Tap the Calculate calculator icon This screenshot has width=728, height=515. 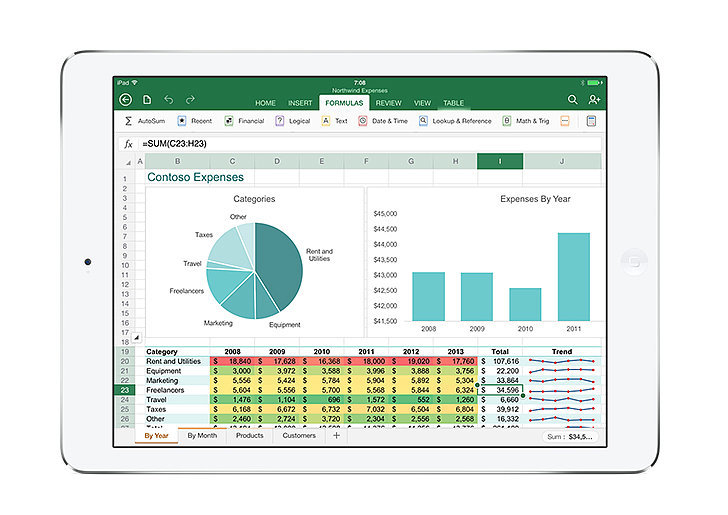click(x=591, y=121)
